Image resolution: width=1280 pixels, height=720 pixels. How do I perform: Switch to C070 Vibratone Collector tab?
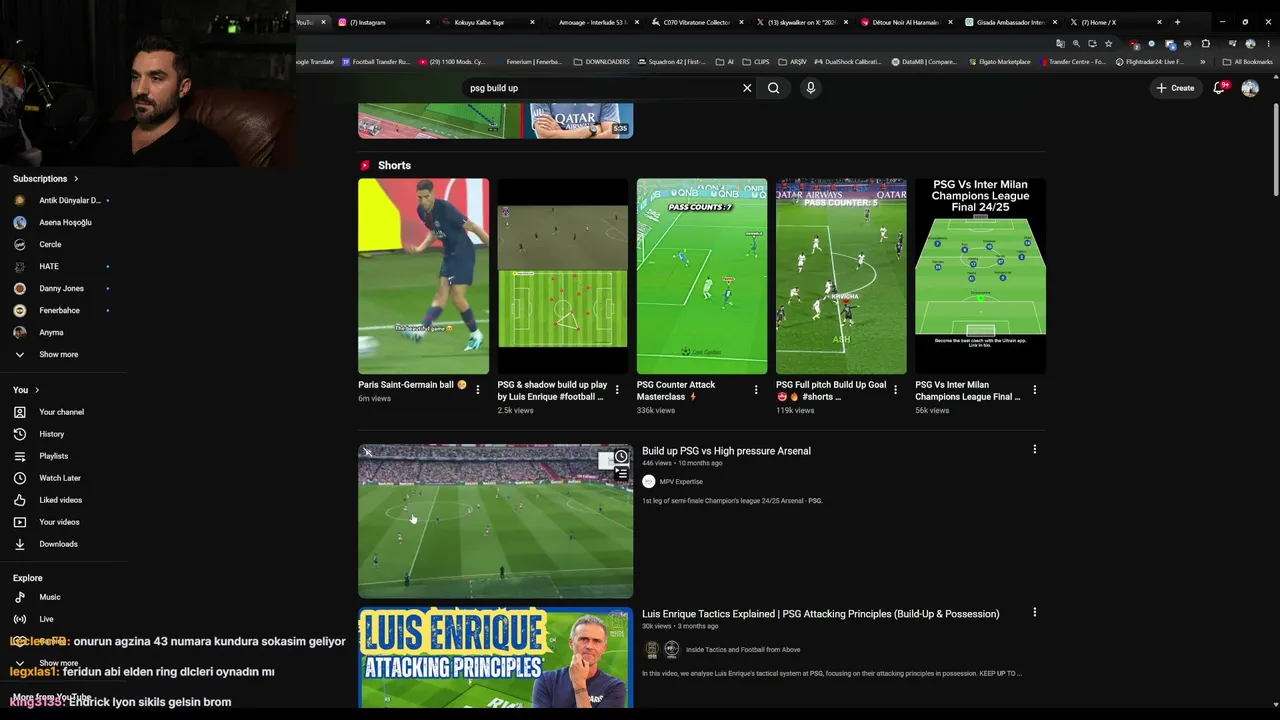click(699, 22)
